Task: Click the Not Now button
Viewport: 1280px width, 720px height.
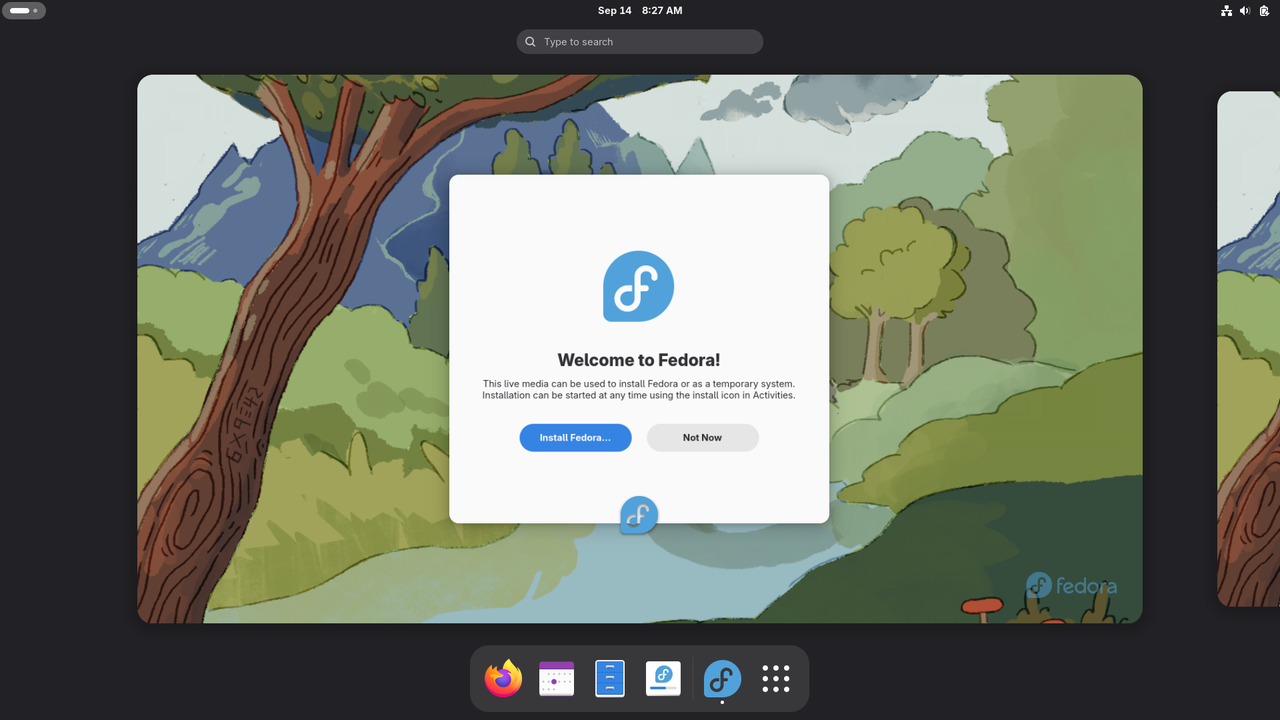Action: click(702, 438)
